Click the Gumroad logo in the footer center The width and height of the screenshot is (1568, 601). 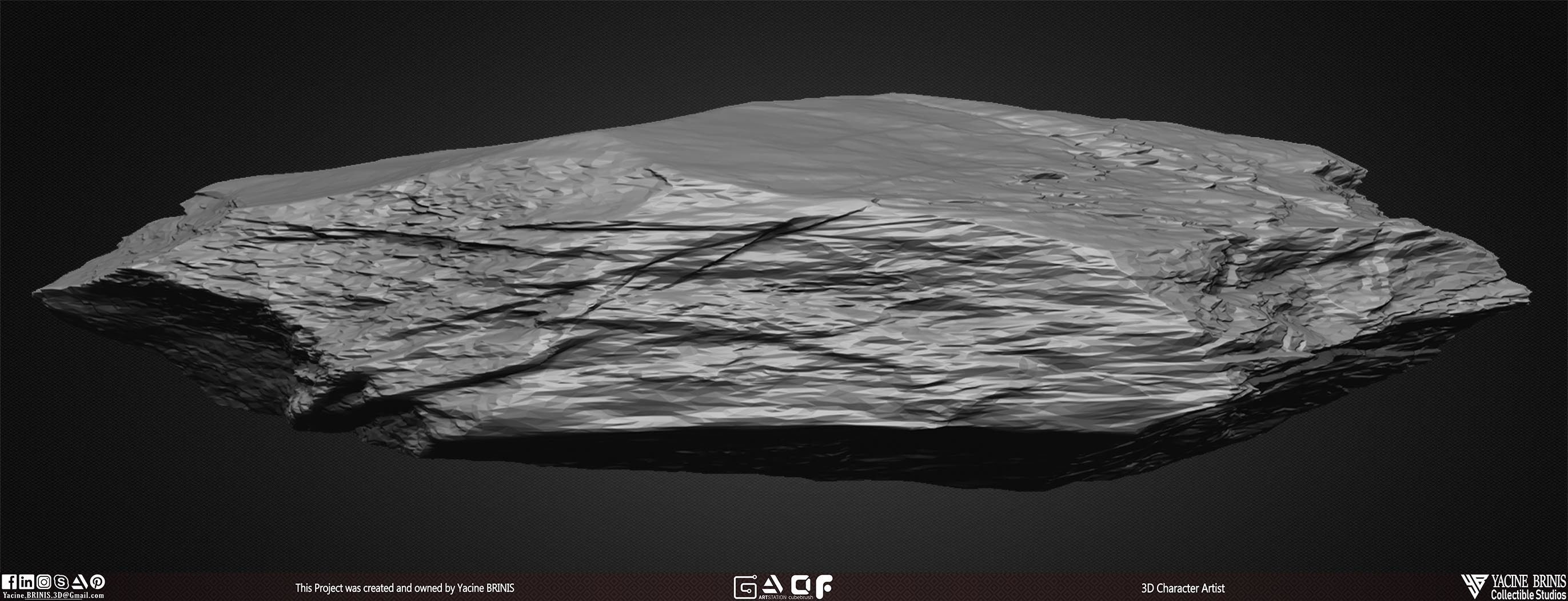pyautogui.click(x=745, y=587)
